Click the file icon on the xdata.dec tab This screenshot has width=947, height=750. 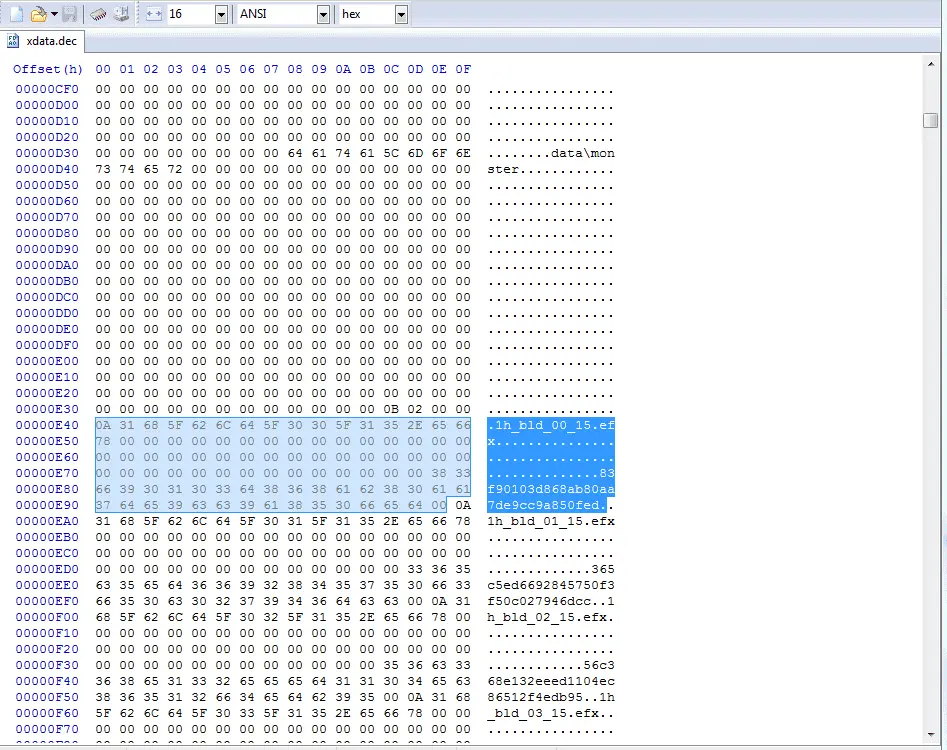pos(13,41)
